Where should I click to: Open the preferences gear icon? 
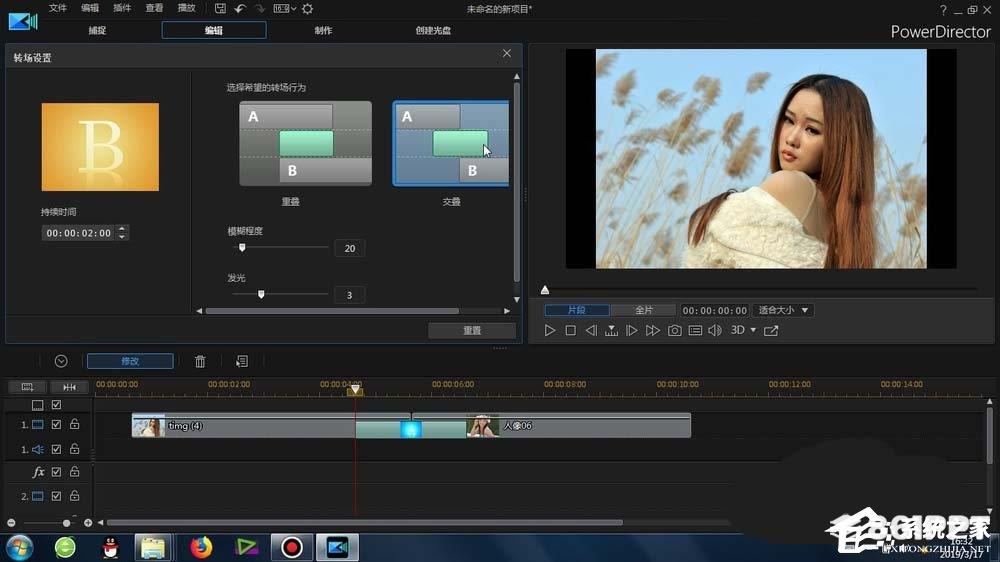307,9
